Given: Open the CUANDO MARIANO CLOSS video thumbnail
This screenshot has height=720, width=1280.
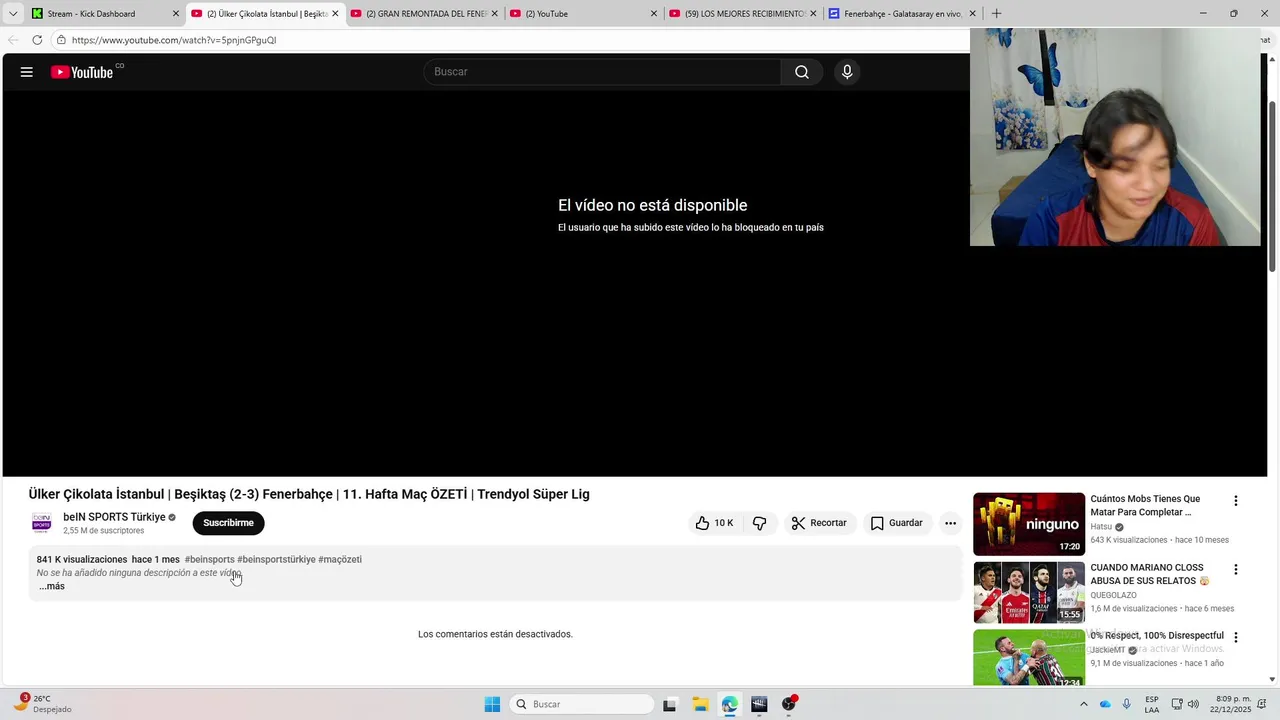Looking at the screenshot, I should [1029, 592].
